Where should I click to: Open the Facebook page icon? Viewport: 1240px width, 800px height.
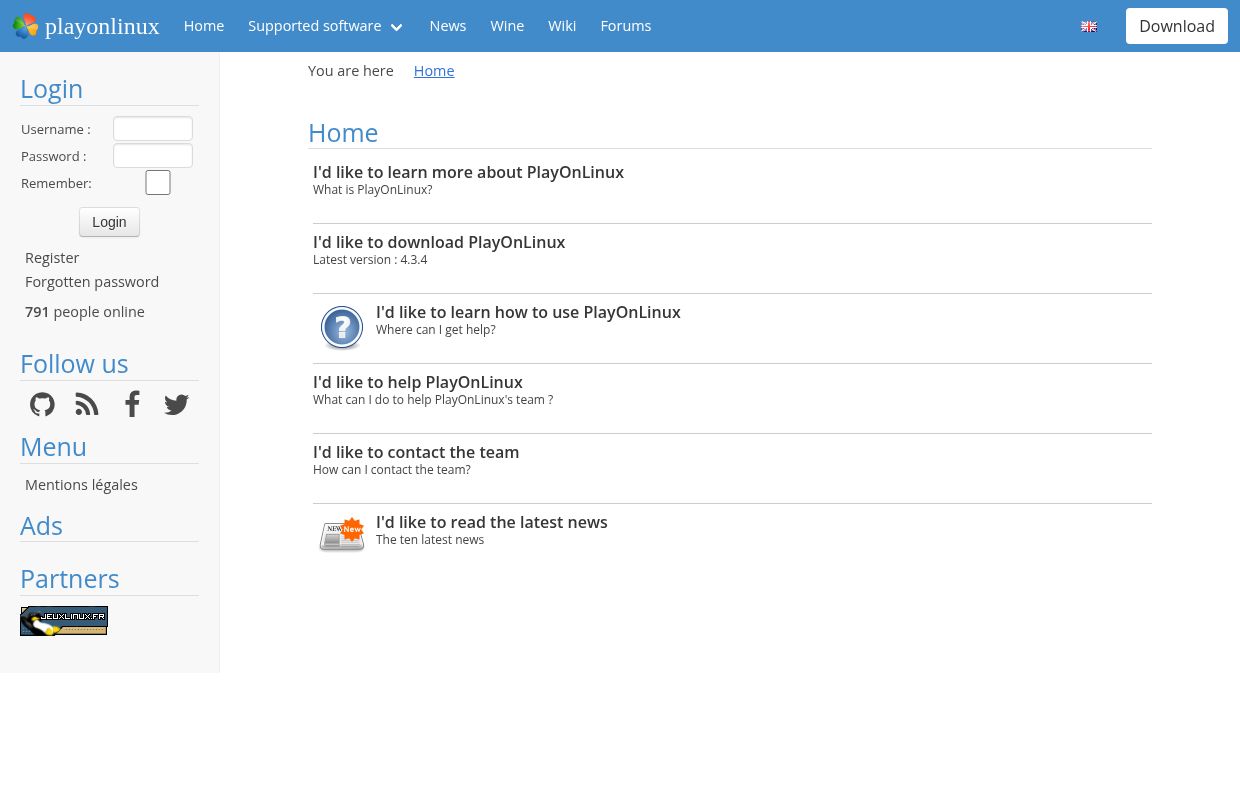[132, 404]
